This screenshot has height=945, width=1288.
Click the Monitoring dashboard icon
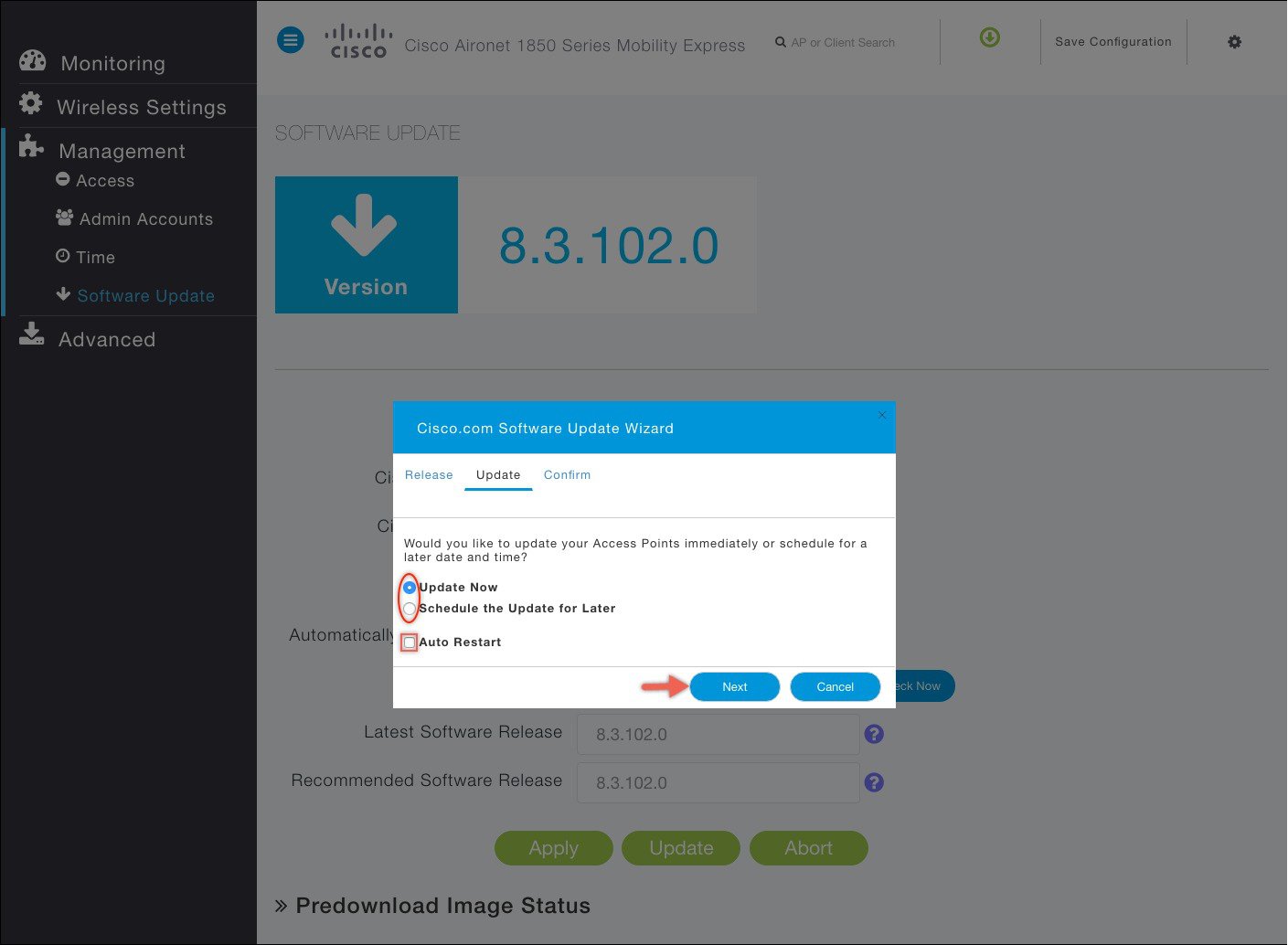point(32,61)
